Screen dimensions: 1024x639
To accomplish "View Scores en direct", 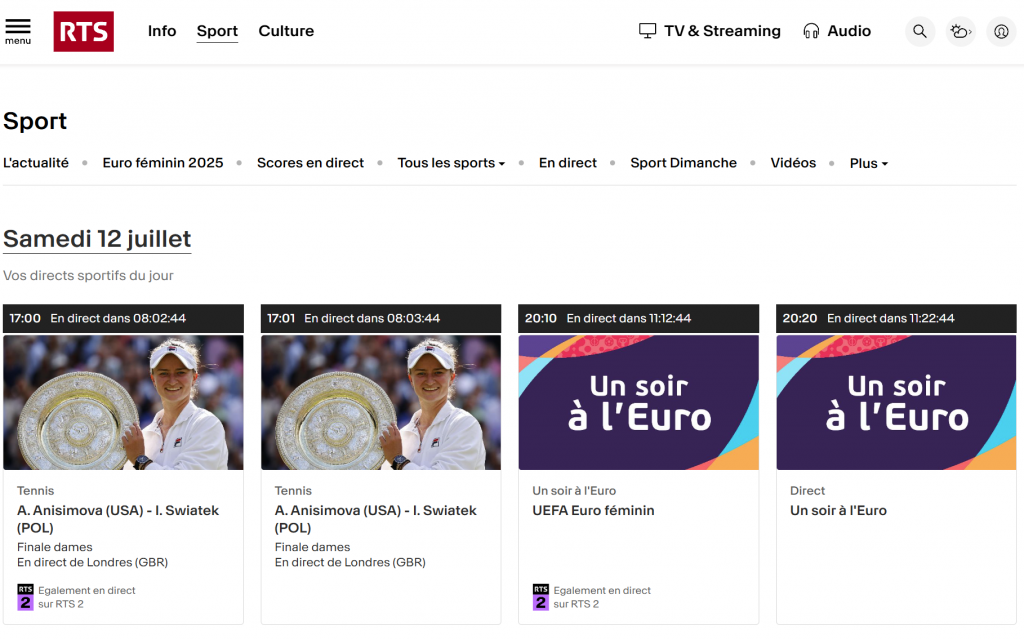I will pos(310,163).
